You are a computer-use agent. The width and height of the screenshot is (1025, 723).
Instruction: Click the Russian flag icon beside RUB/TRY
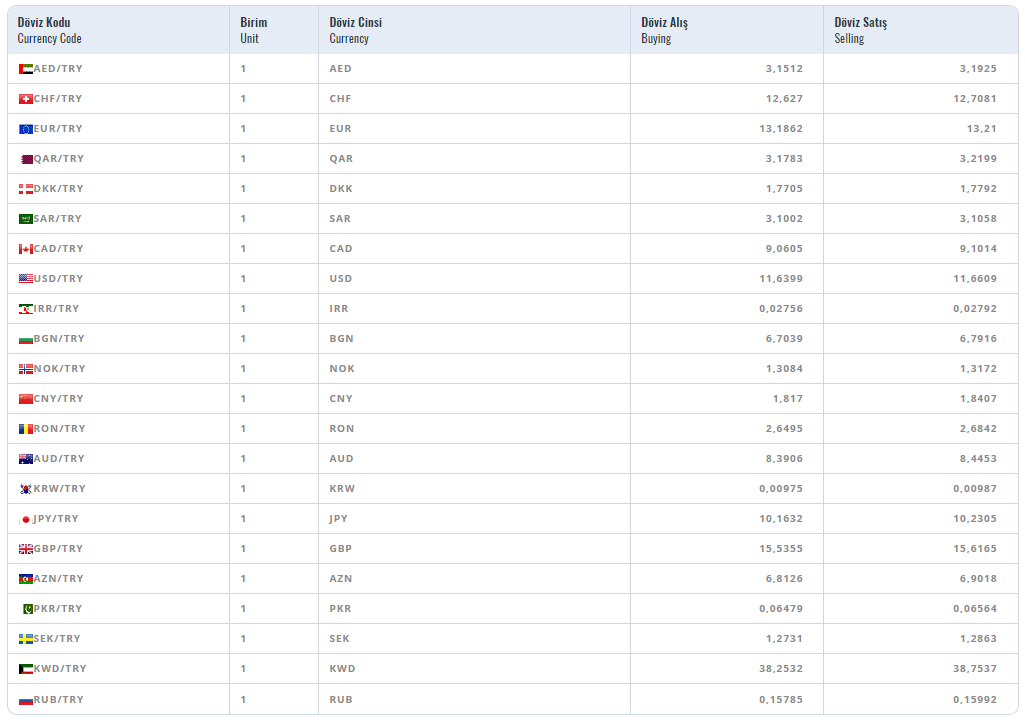tap(25, 700)
